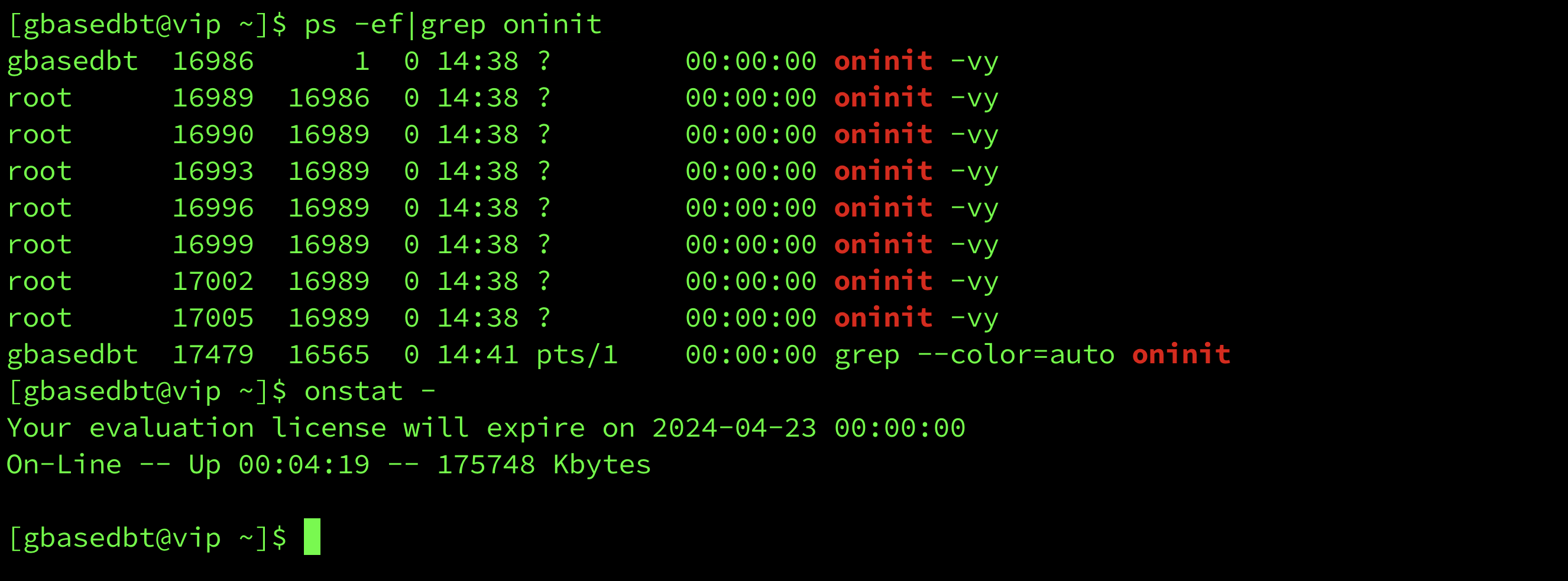Image resolution: width=1568 pixels, height=581 pixels.
Task: Click the 'On-Line' status text
Action: 64,464
